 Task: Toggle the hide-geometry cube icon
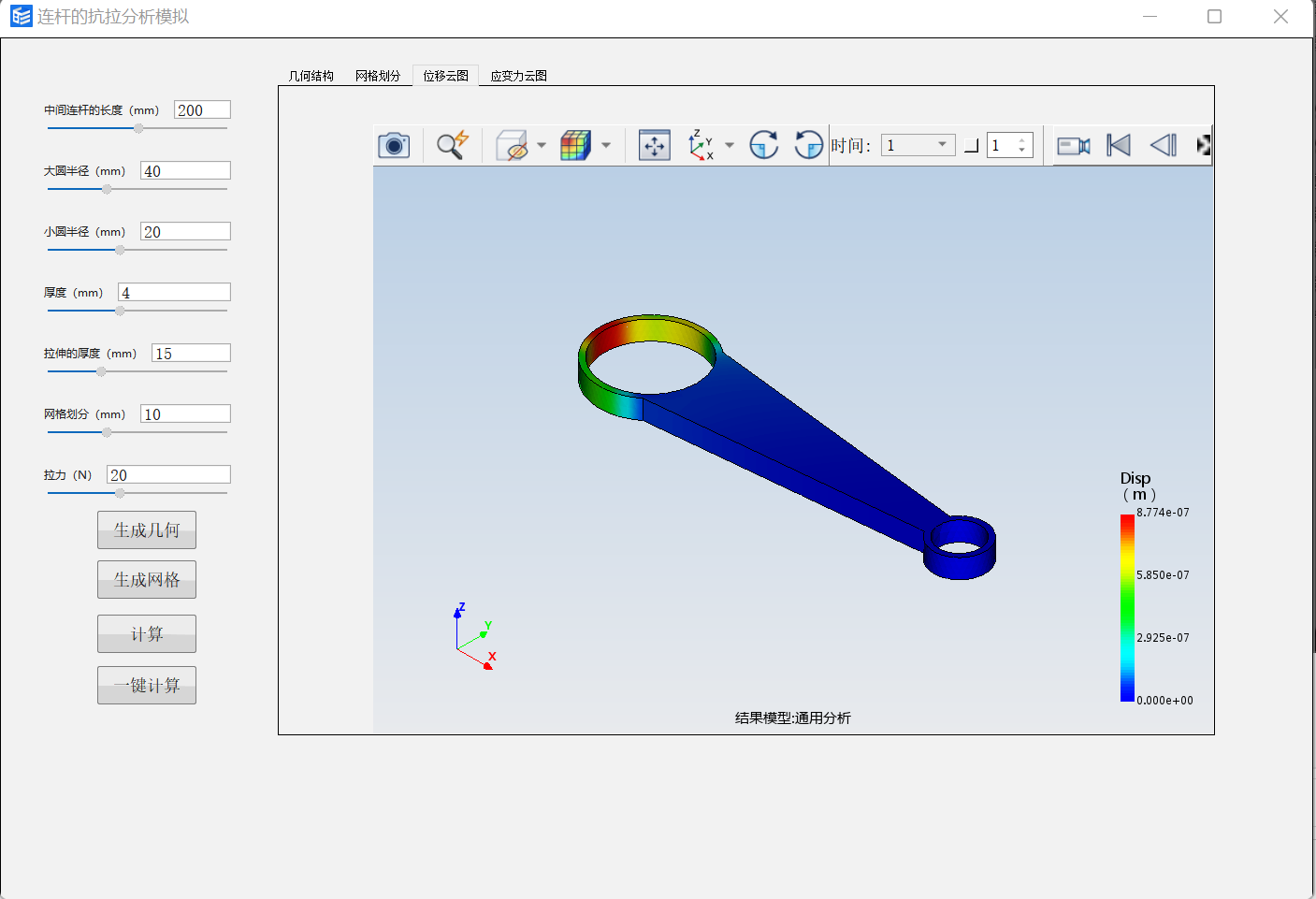pos(512,145)
